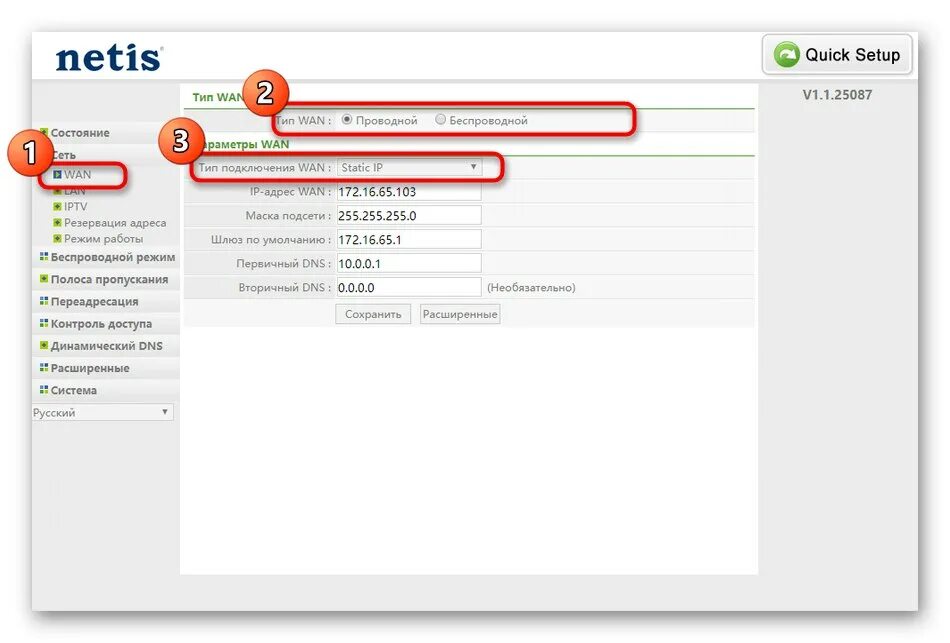Save settings with Сохранить button
This screenshot has height=643, width=950.
point(373,314)
